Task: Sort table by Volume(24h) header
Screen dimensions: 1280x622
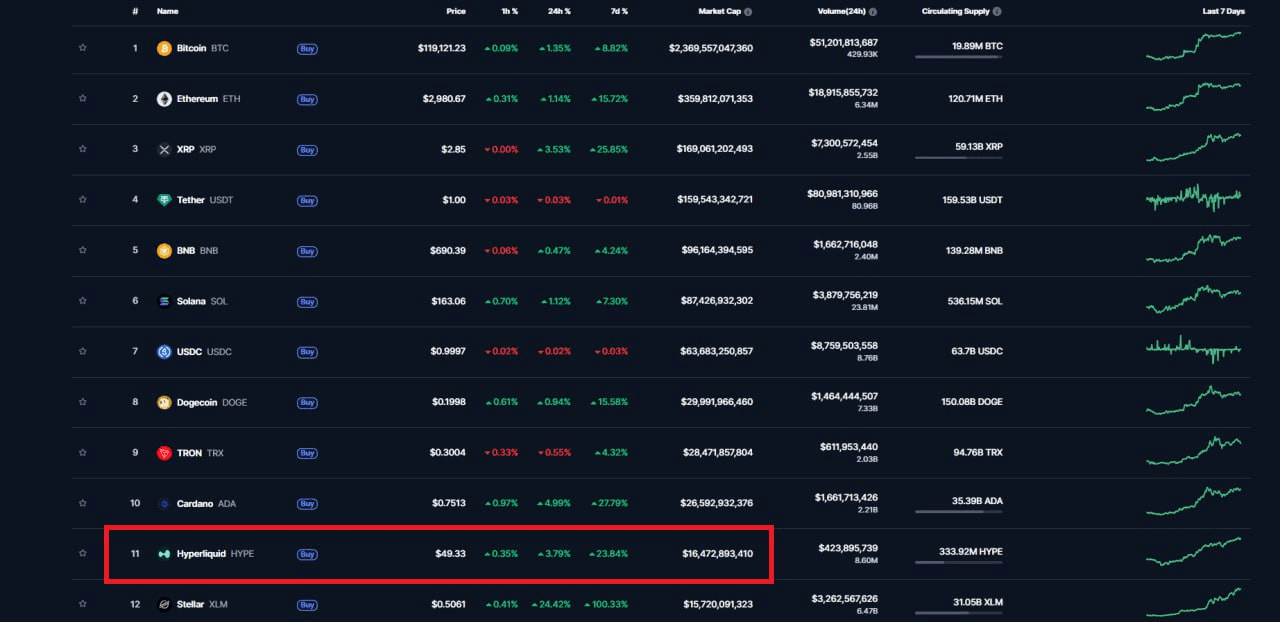Action: pyautogui.click(x=840, y=12)
